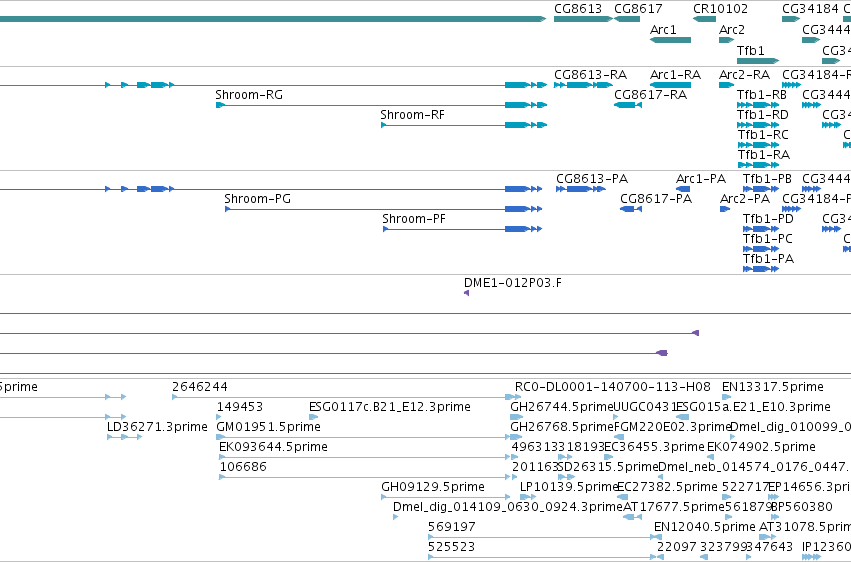The width and height of the screenshot is (851, 562).
Task: Click the CG8613 gene label
Action: coord(577,9)
